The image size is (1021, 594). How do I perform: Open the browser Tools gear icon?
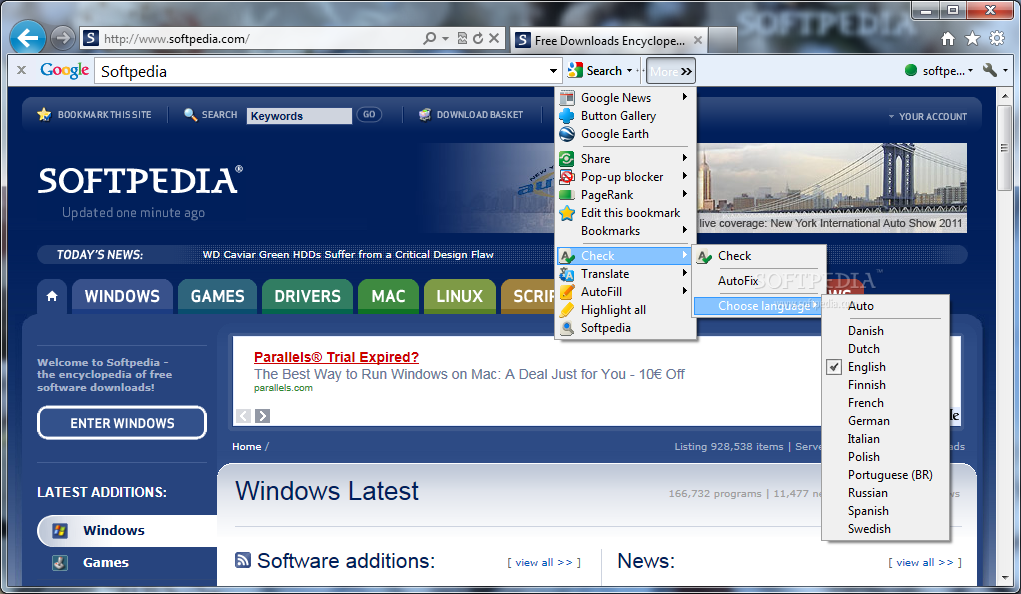click(997, 38)
